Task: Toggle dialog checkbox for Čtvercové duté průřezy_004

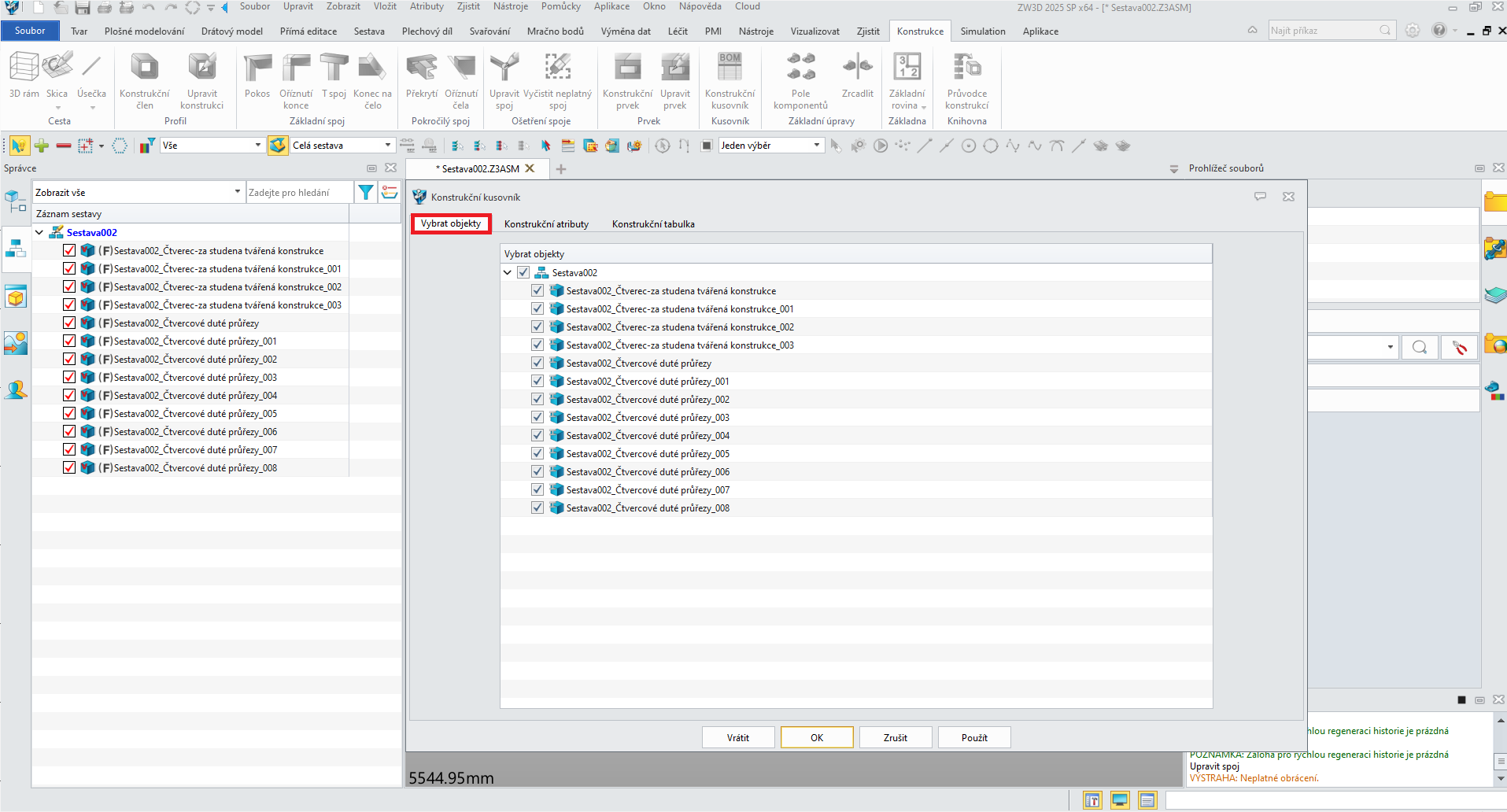Action: pyautogui.click(x=537, y=435)
